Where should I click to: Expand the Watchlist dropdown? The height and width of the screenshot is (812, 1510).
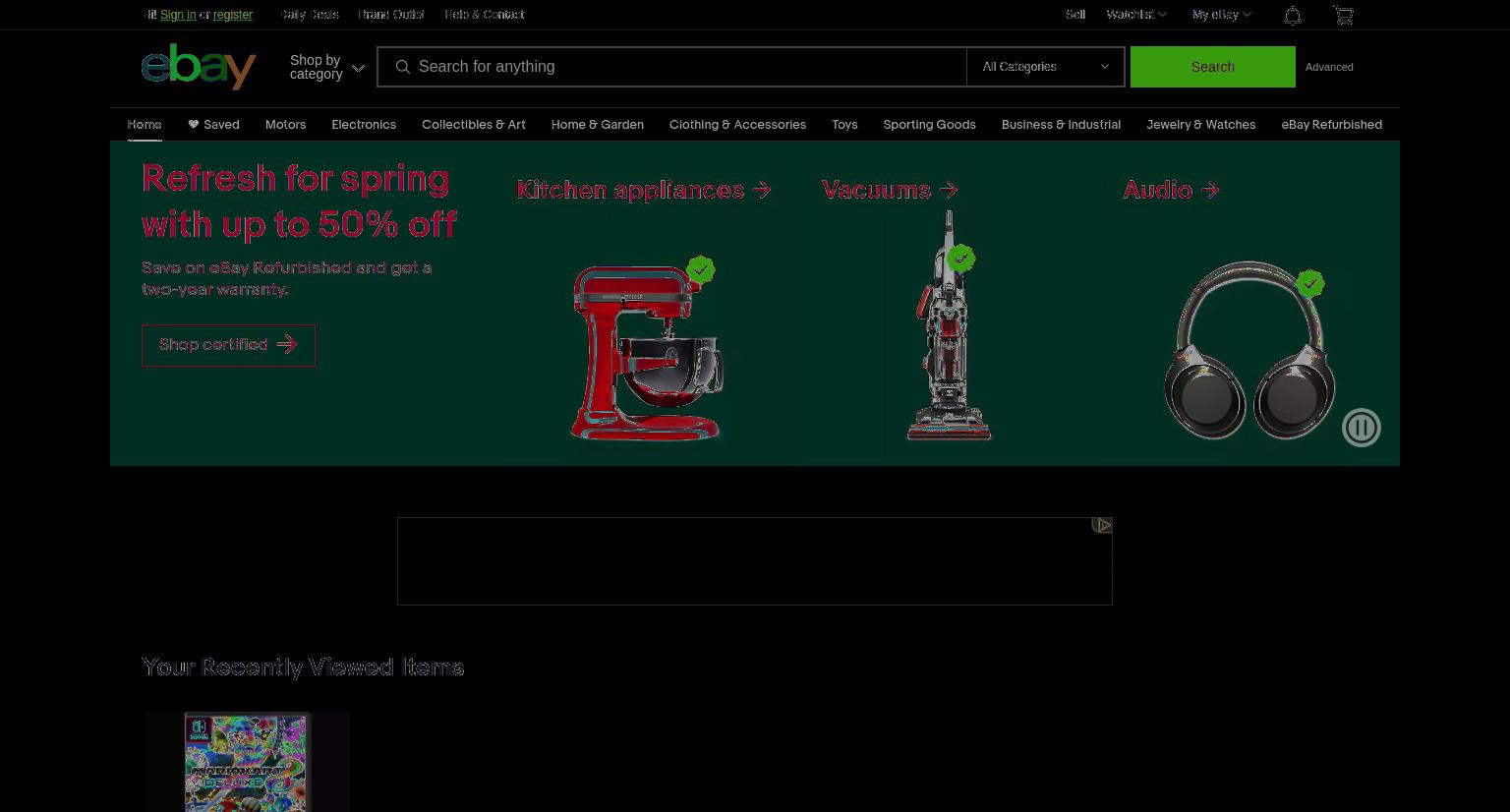pyautogui.click(x=1135, y=15)
